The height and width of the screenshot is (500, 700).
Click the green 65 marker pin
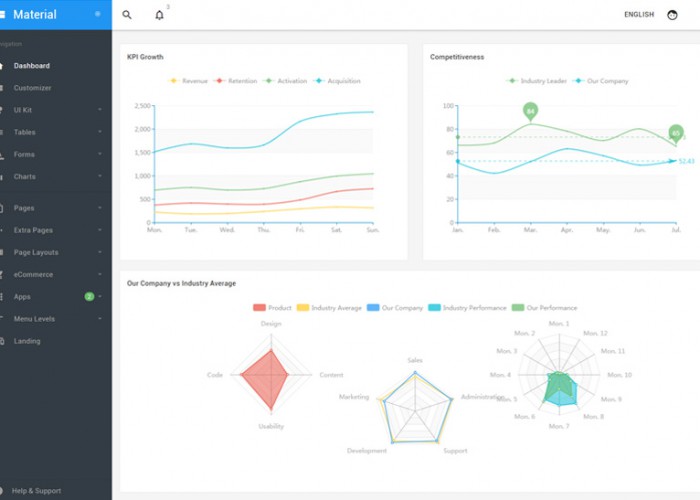(676, 133)
